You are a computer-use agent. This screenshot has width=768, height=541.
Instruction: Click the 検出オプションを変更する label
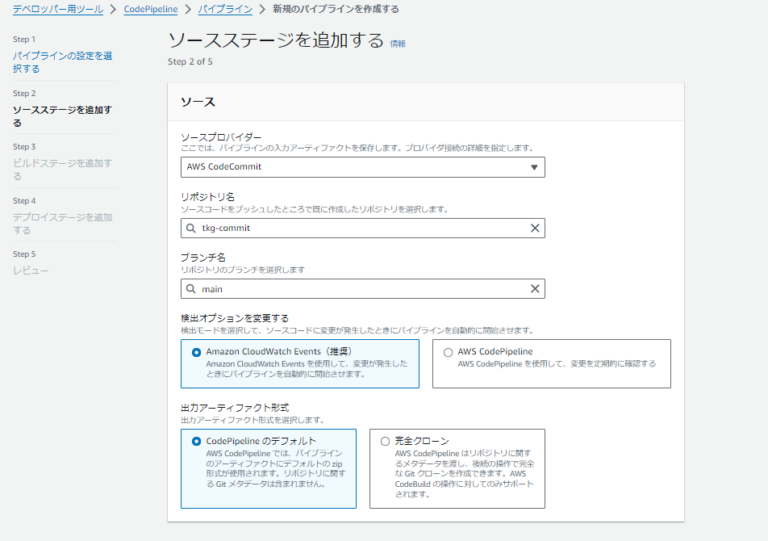[x=235, y=318]
